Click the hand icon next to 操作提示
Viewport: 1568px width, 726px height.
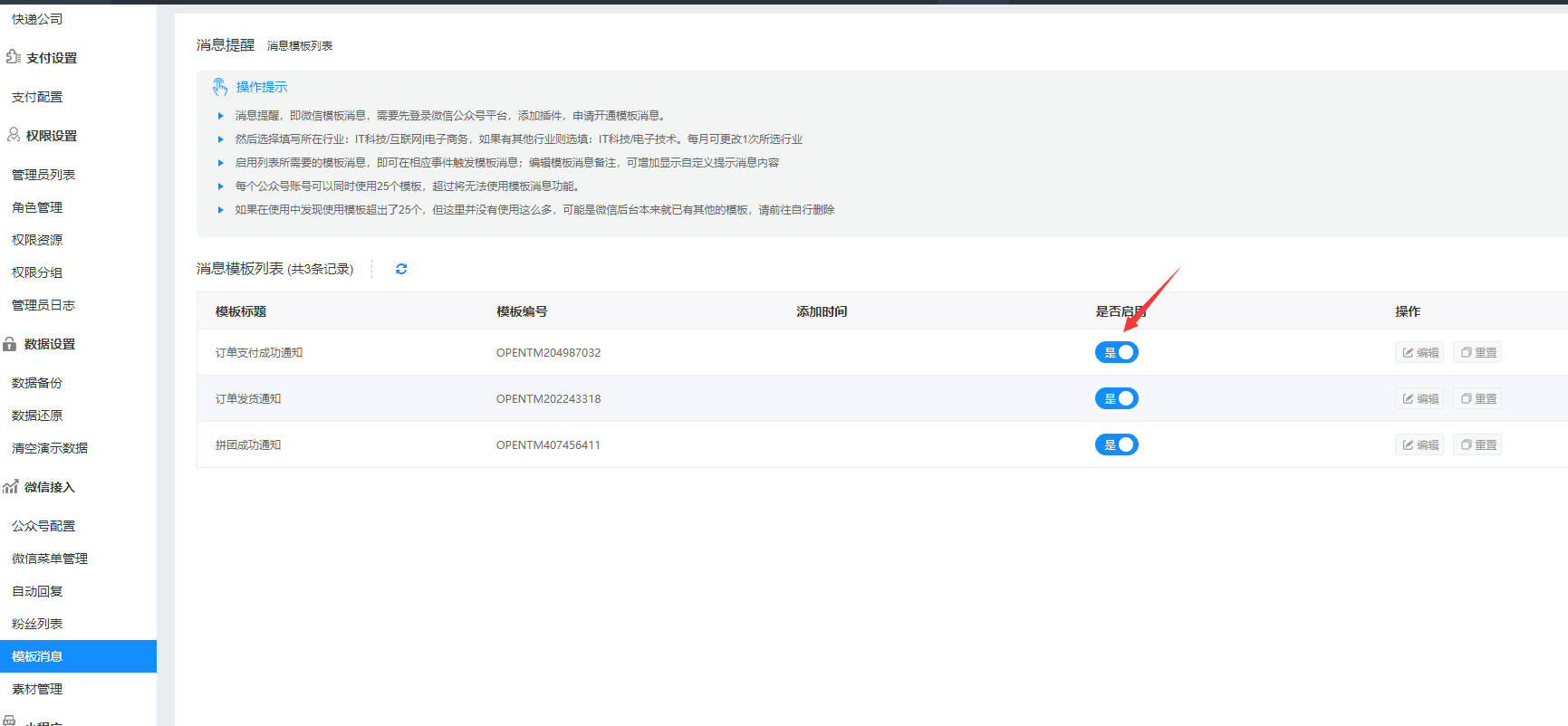click(x=220, y=87)
